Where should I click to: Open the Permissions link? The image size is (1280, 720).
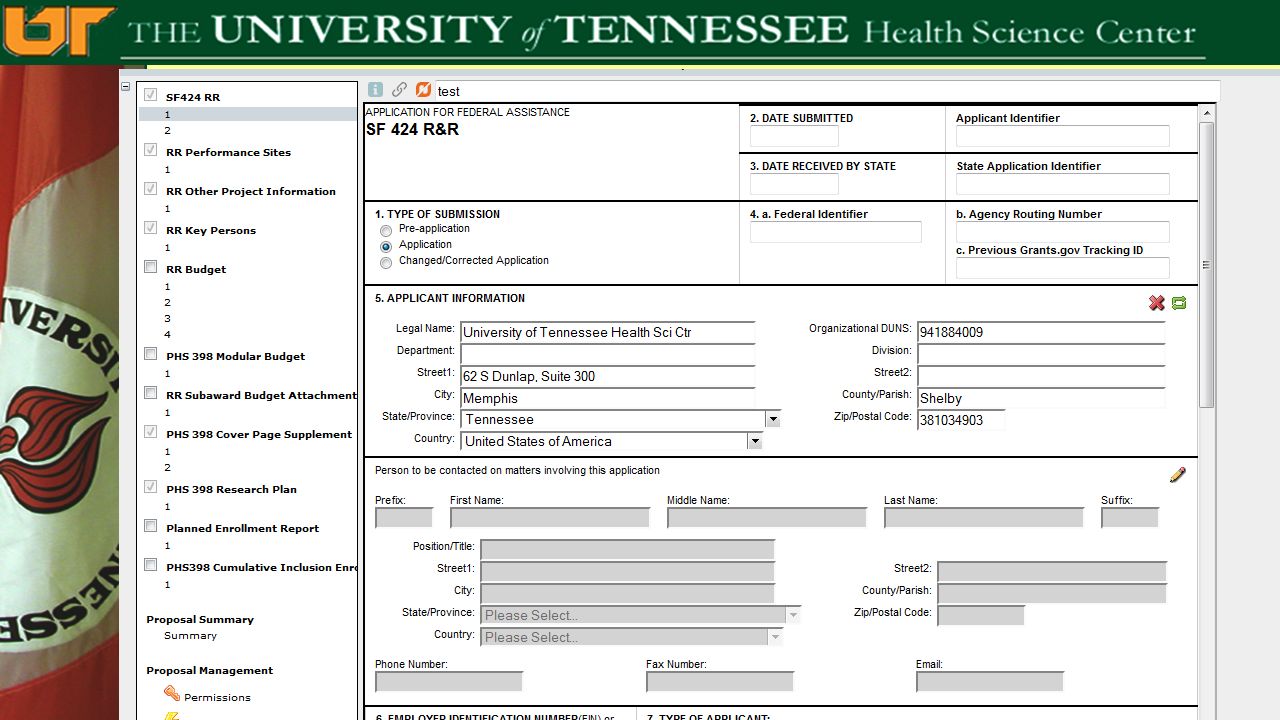(217, 698)
